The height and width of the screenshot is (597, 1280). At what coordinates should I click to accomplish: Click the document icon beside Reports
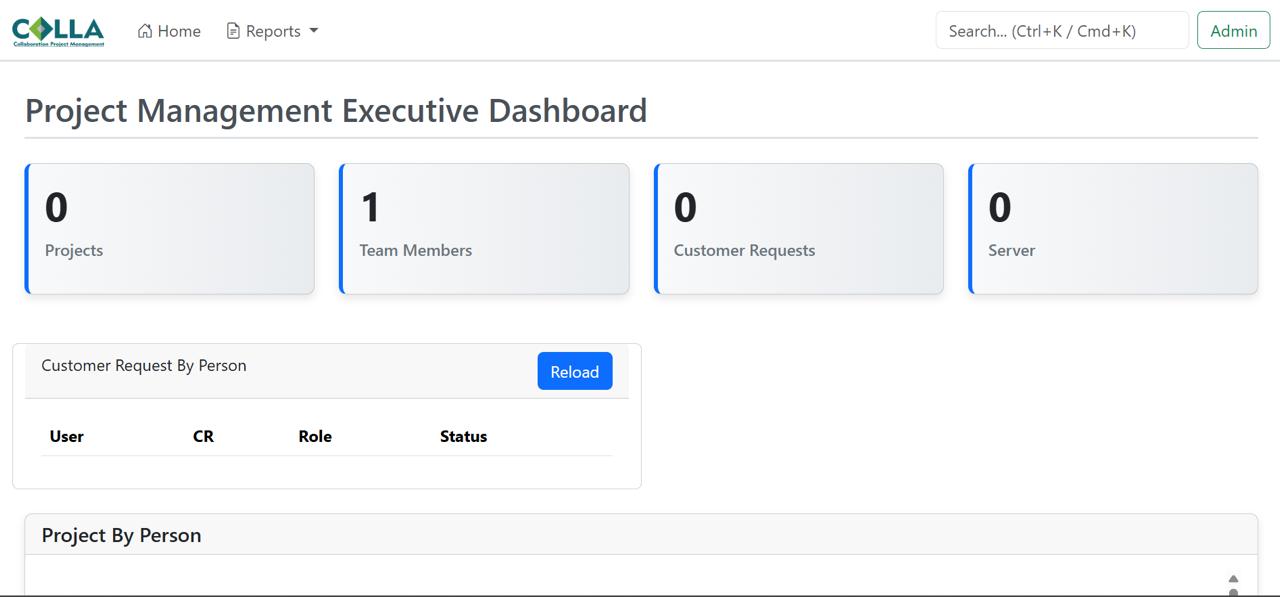[233, 31]
